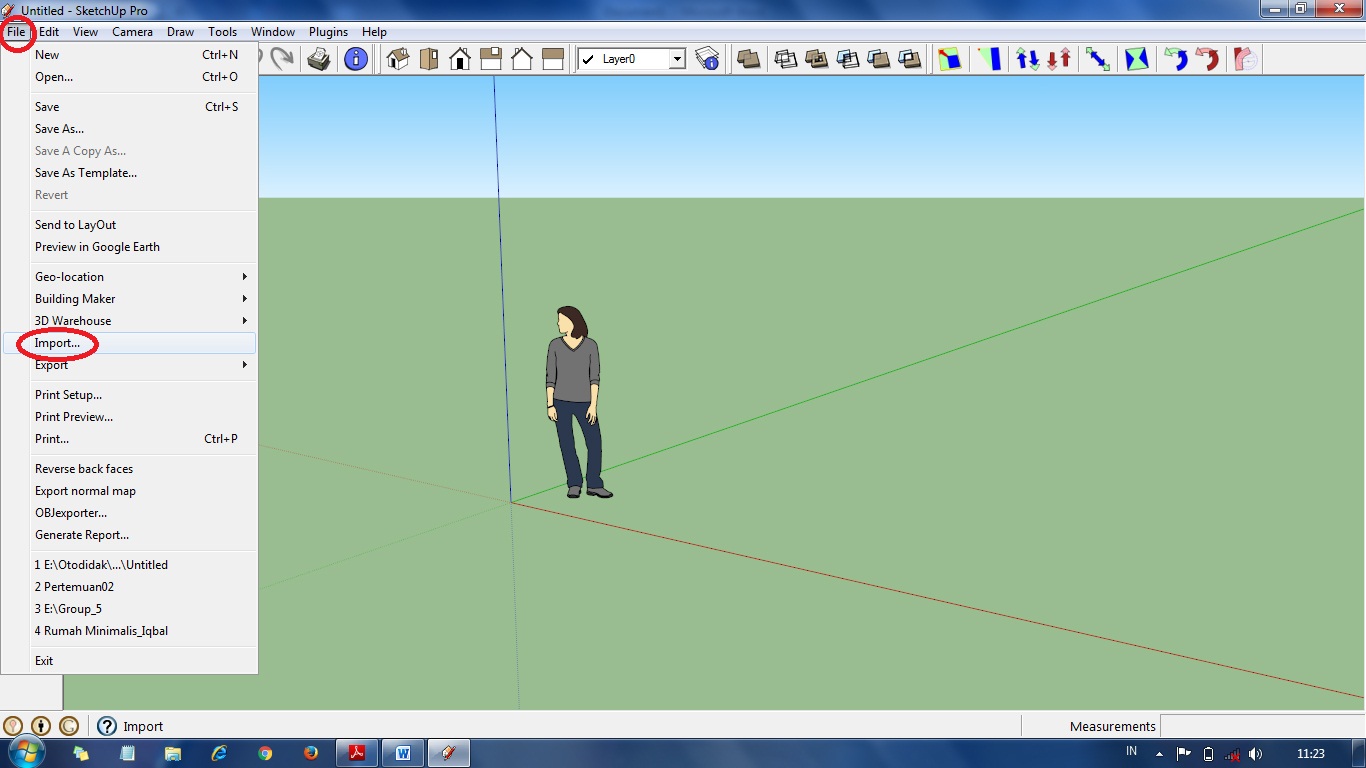1366x768 pixels.
Task: Click the faded red flag plugin icon
Action: tap(1246, 59)
